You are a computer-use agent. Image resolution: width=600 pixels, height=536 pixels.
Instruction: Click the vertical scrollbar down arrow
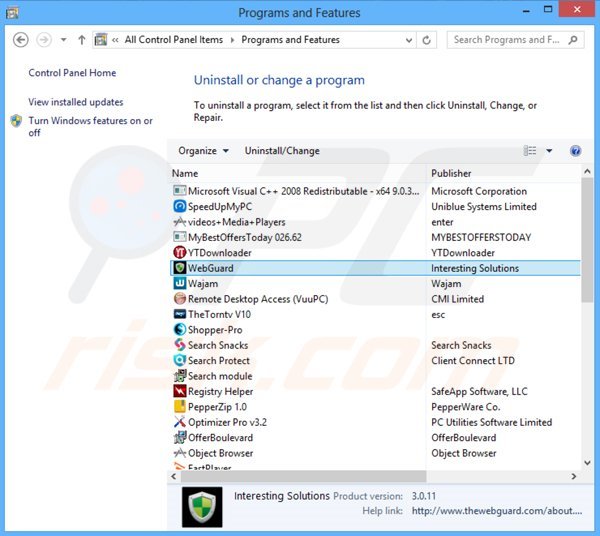tap(587, 463)
